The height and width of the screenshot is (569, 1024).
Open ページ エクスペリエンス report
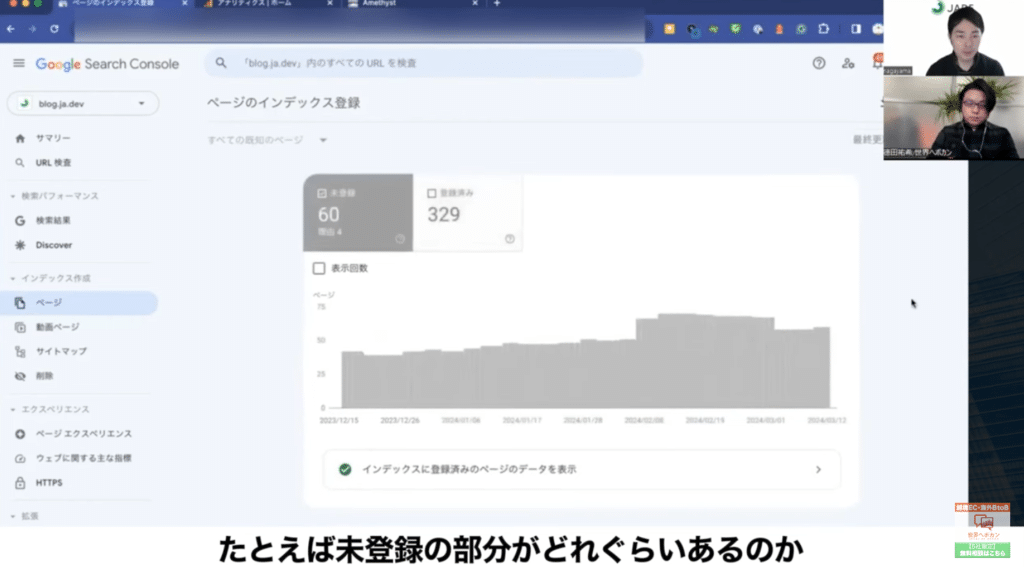click(x=84, y=434)
